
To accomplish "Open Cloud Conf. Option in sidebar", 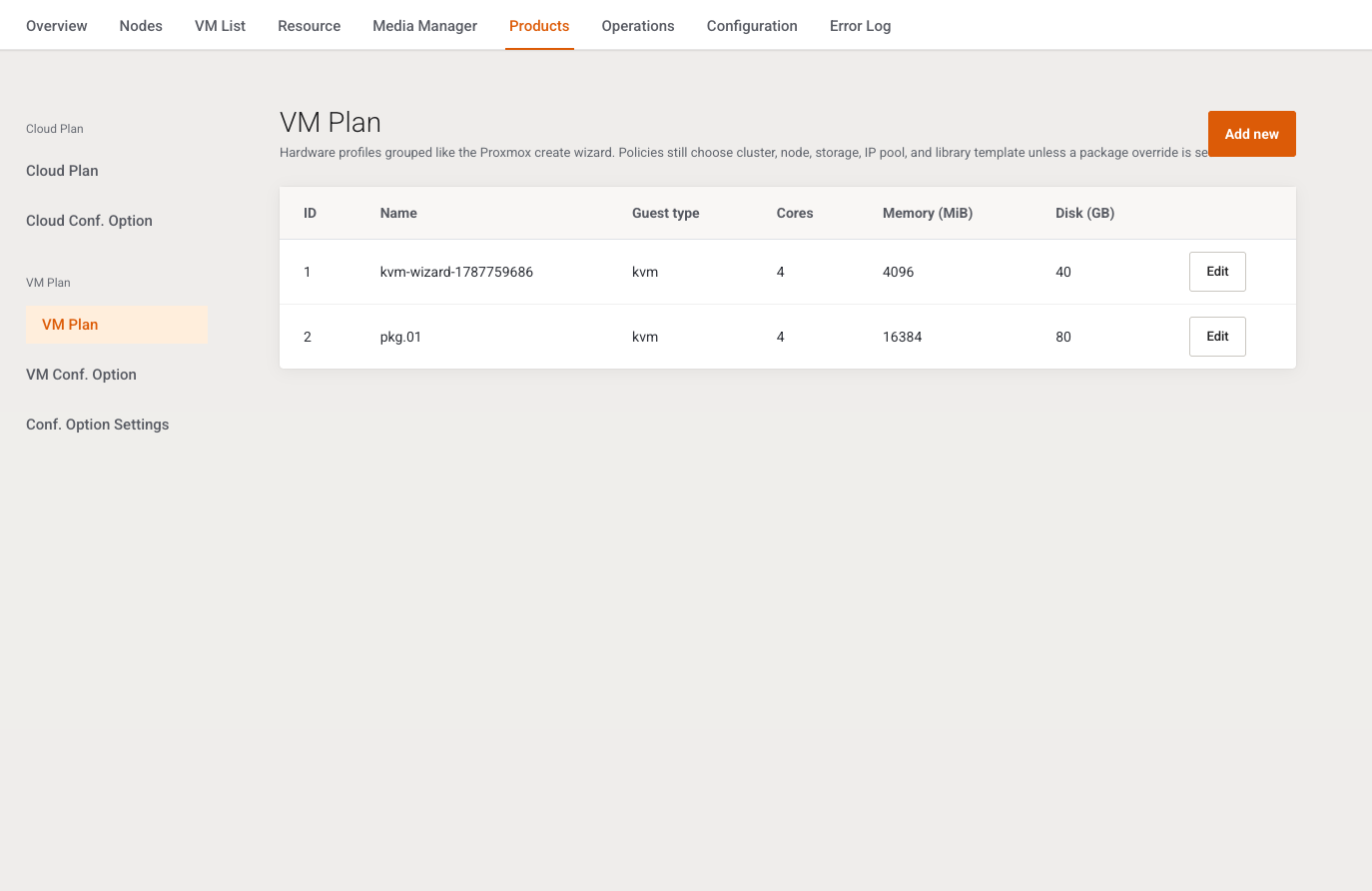I will pos(89,221).
